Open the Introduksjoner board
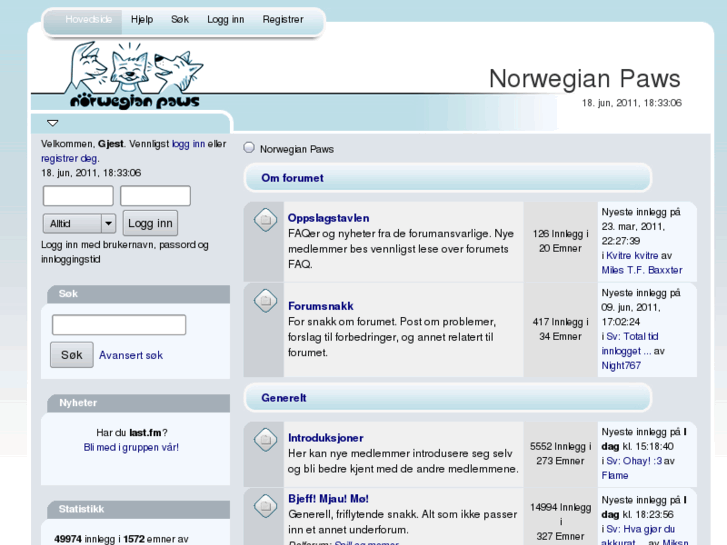Image resolution: width=727 pixels, height=545 pixels. (325, 438)
